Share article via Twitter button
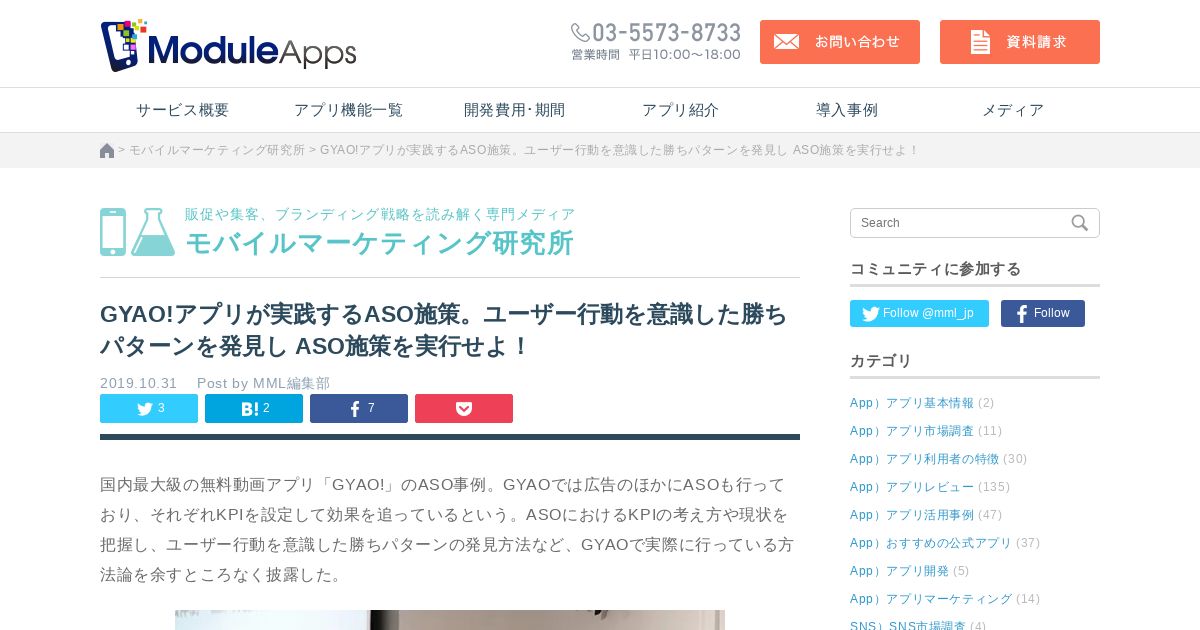Screen dimensions: 1200x630 tap(149, 408)
